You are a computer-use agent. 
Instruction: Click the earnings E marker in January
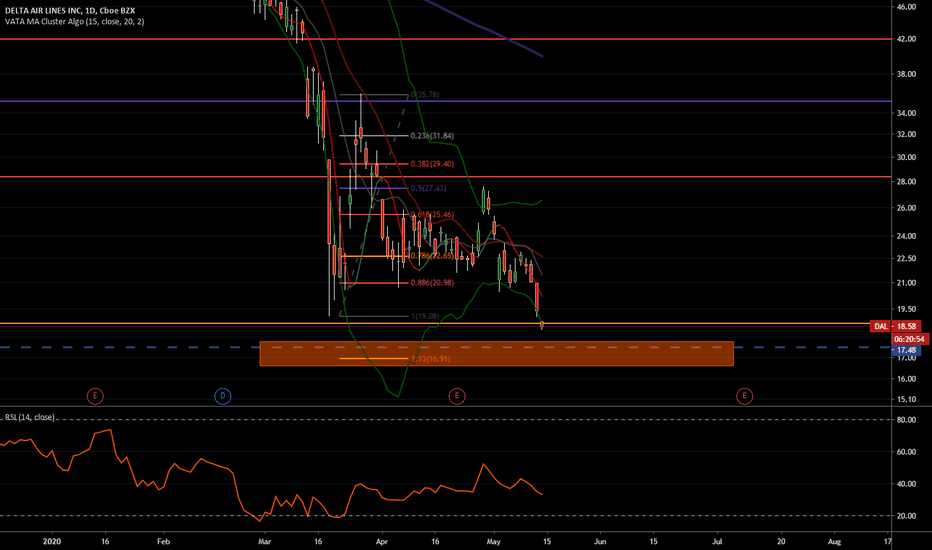95,396
